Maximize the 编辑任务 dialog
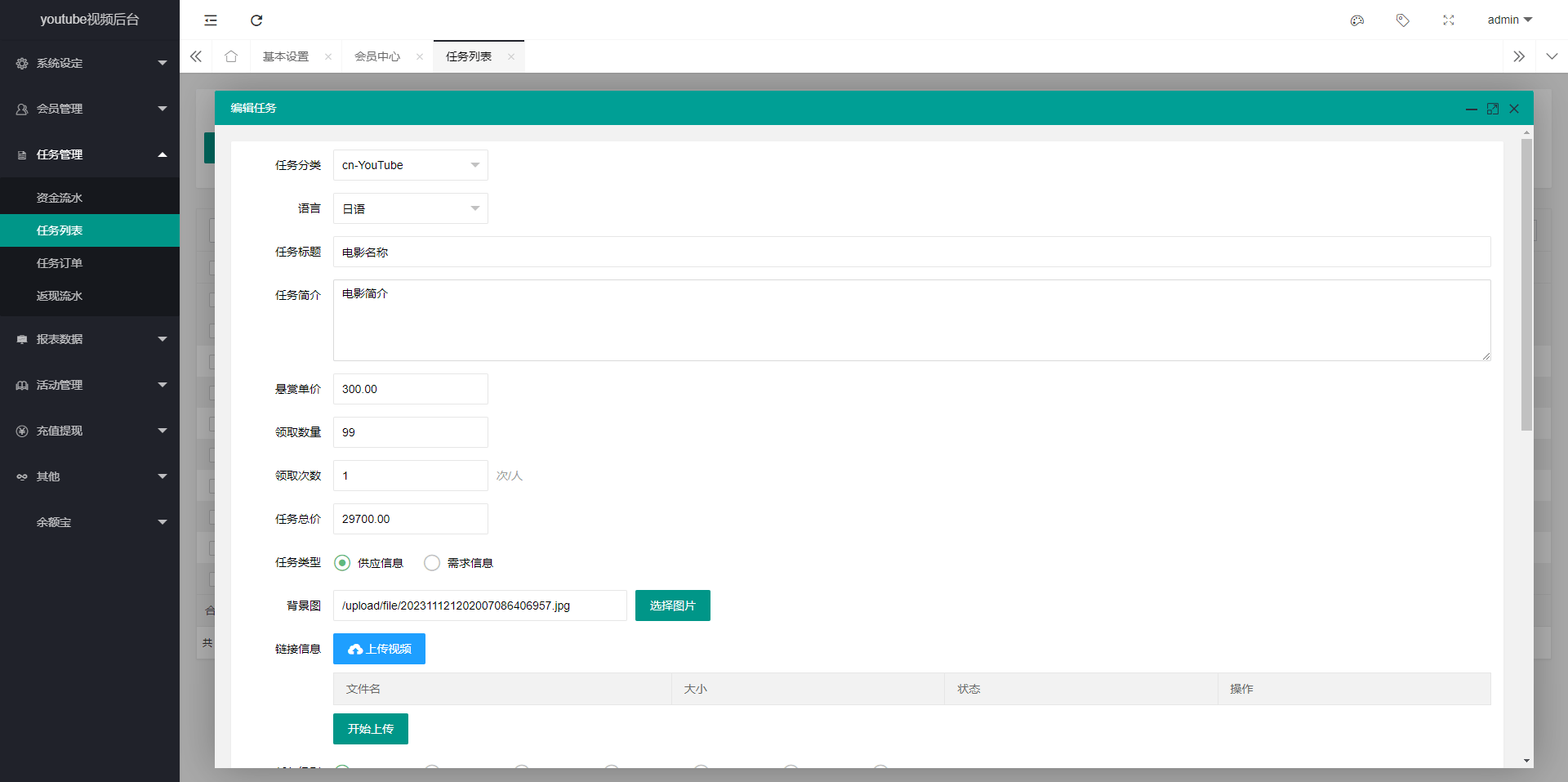This screenshot has height=782, width=1568. point(1492,109)
